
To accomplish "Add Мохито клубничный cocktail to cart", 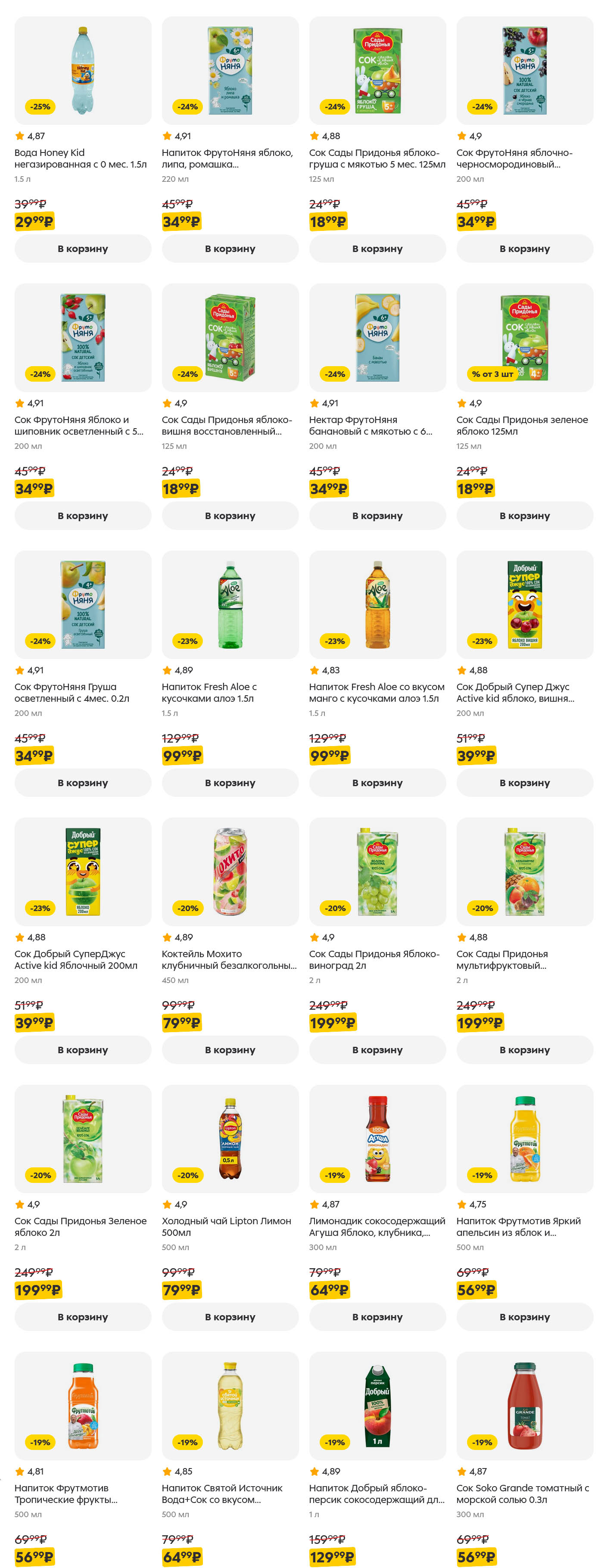I will point(230,1049).
